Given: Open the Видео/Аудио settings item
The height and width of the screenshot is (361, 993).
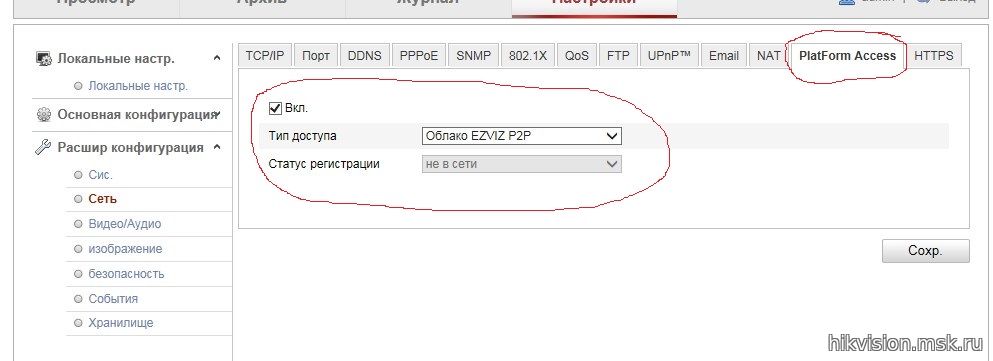Looking at the screenshot, I should pyautogui.click(x=125, y=224).
